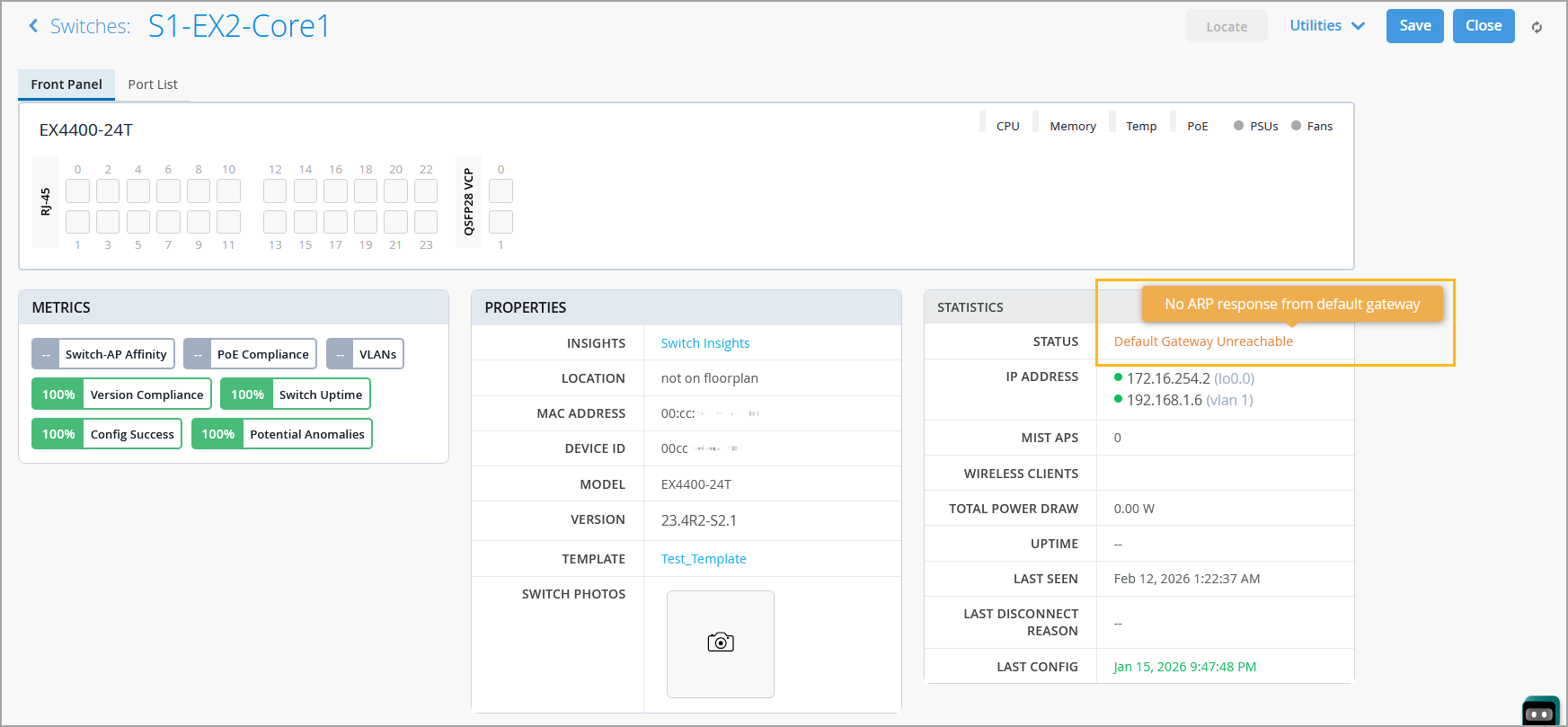Click the refresh icon next to Close
Viewport: 1568px width, 727px height.
tap(1537, 27)
